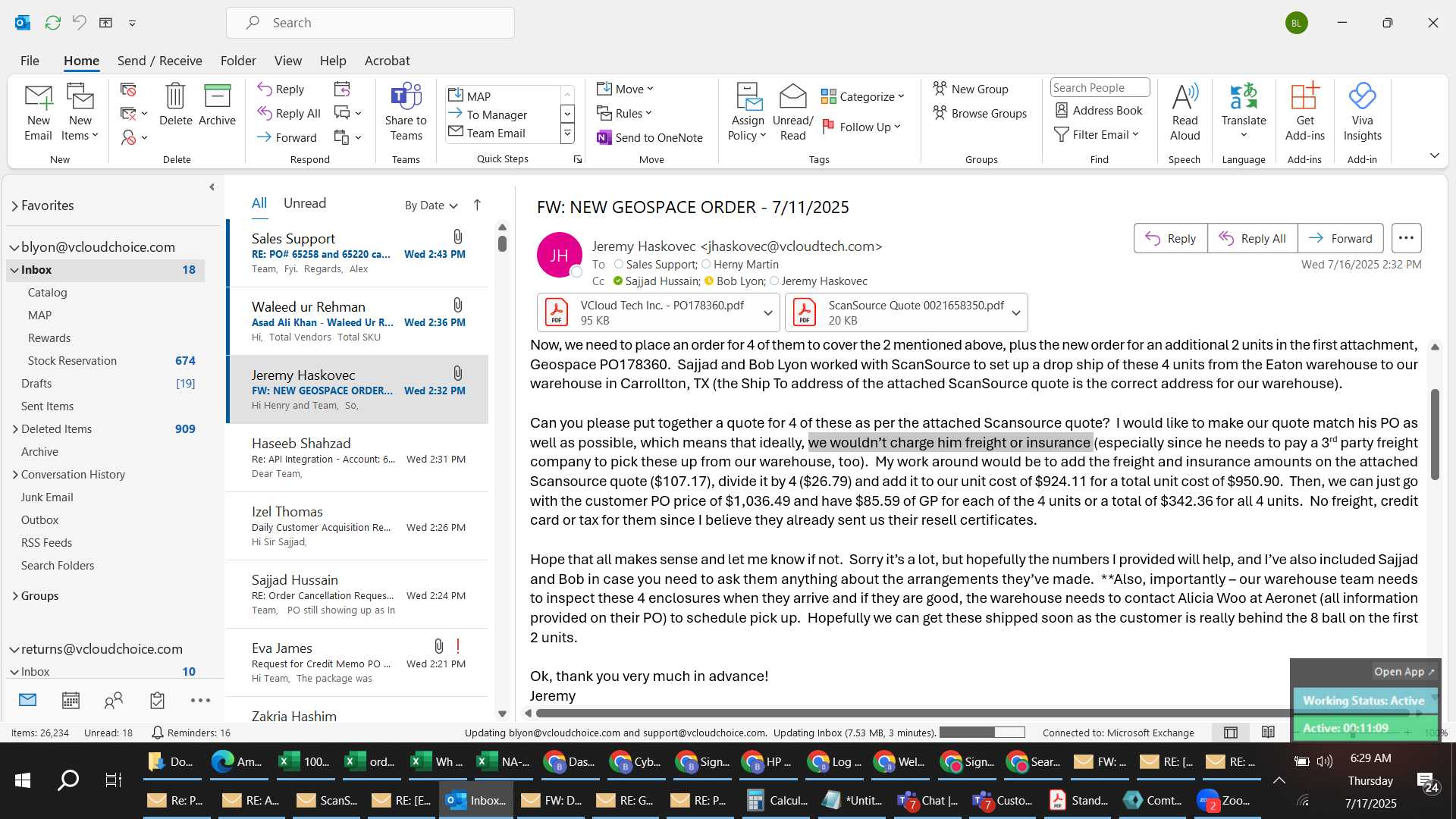Open Windows Task View
The image size is (1456, 819).
[x=113, y=780]
